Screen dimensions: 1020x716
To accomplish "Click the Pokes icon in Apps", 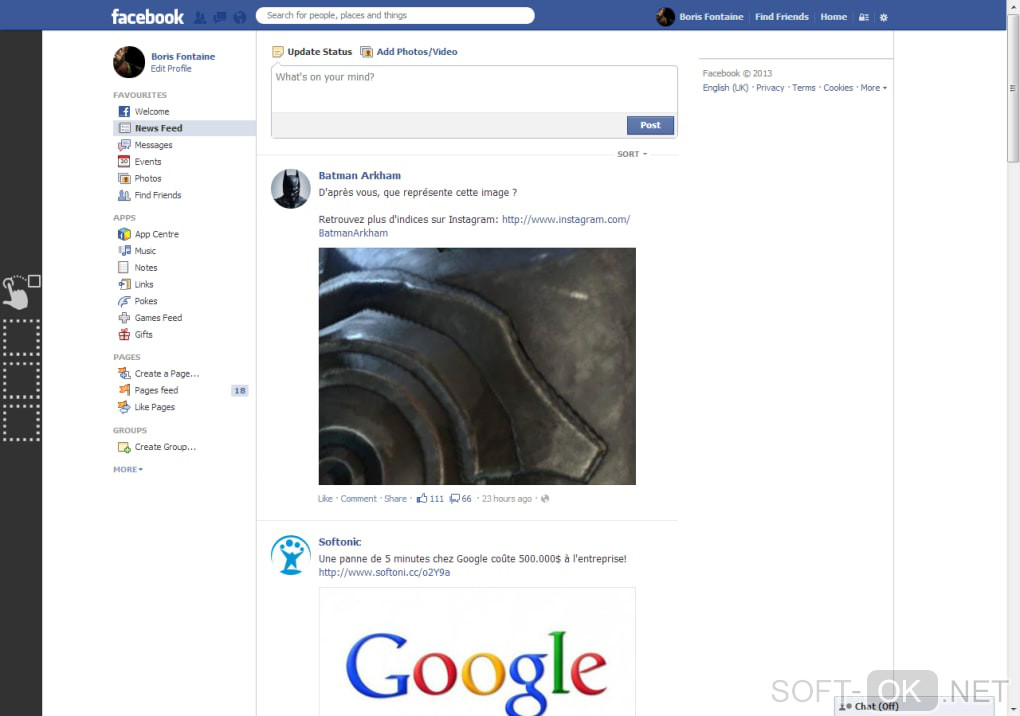I will [x=124, y=301].
